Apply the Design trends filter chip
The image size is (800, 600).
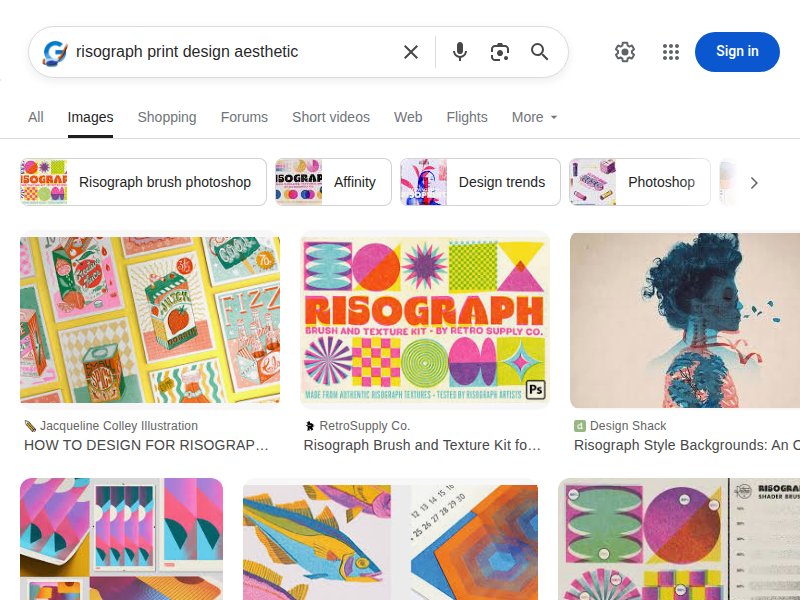coord(480,182)
